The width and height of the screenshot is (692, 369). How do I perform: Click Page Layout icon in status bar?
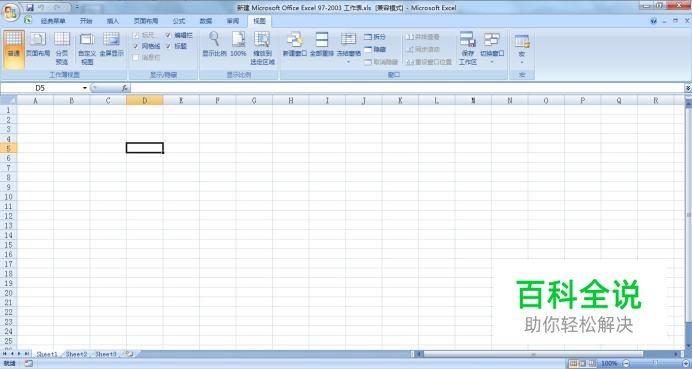point(583,364)
